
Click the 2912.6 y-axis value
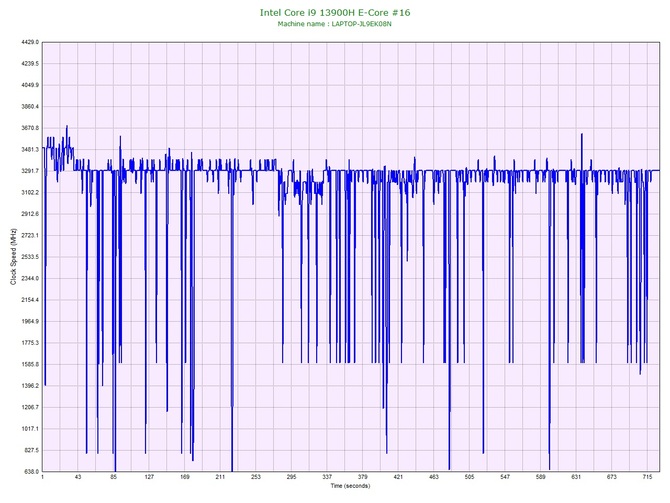pos(30,214)
